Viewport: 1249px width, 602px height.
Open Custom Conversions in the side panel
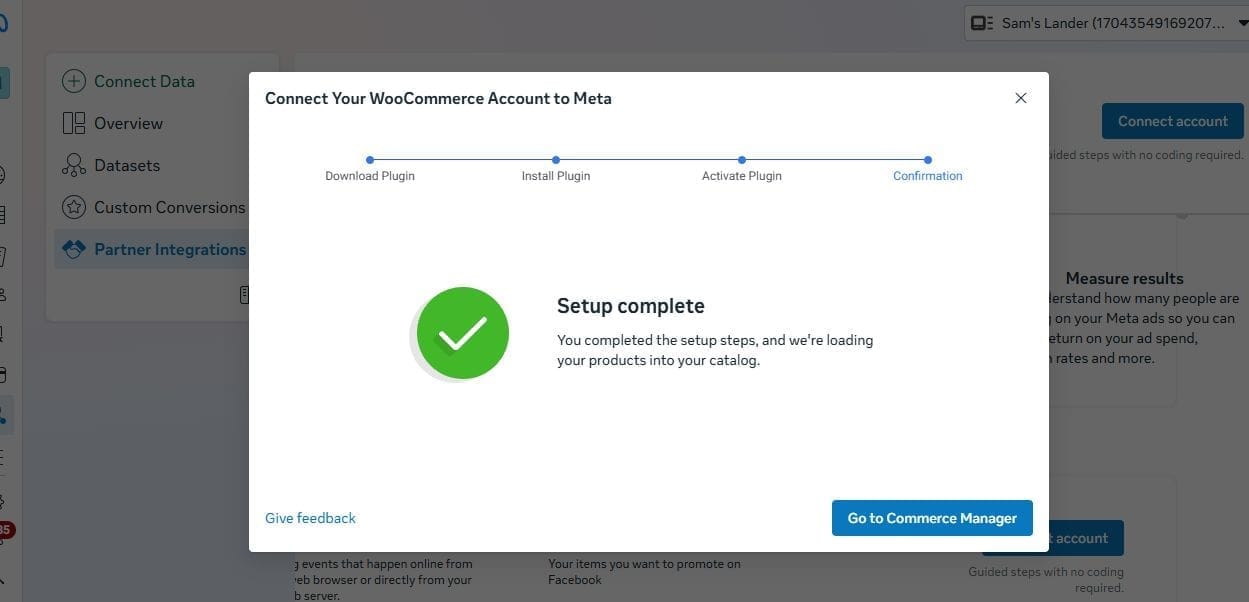(x=169, y=207)
